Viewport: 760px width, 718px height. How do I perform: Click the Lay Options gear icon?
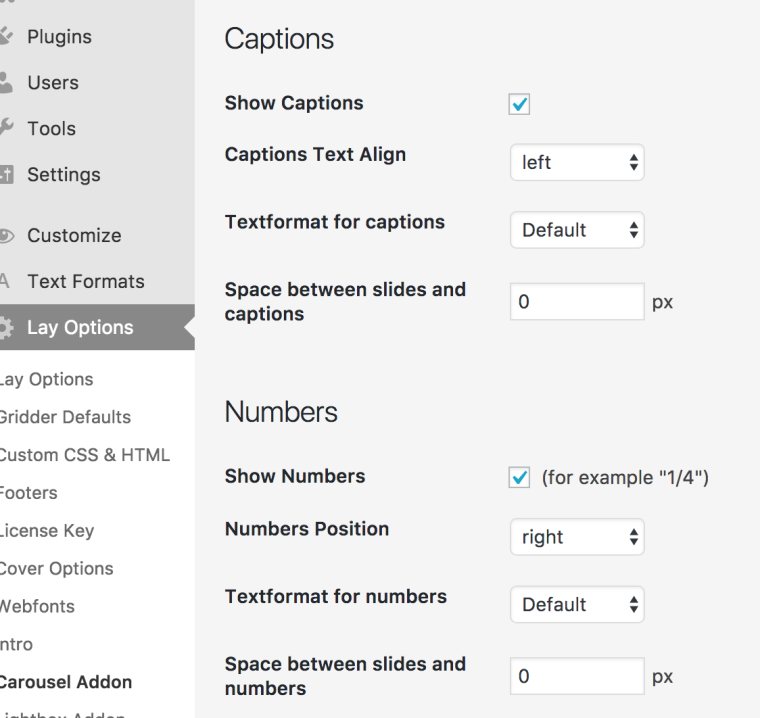click(x=6, y=328)
